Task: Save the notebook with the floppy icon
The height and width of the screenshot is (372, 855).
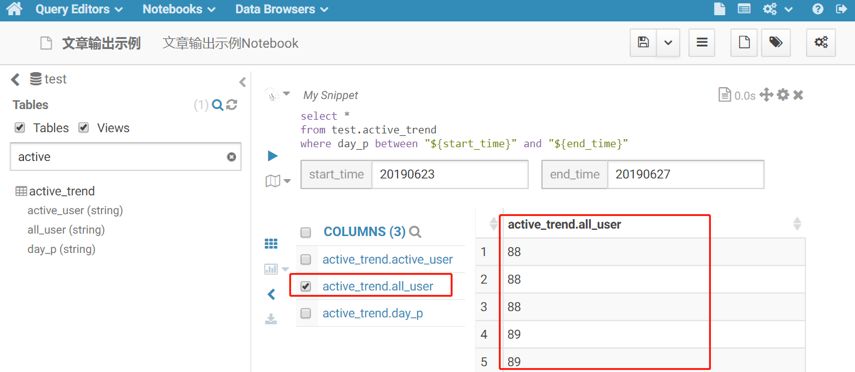Action: coord(643,43)
